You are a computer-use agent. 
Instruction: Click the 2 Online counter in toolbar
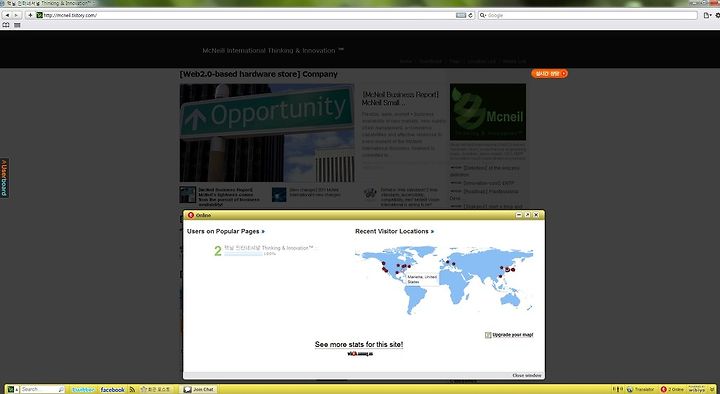point(672,389)
